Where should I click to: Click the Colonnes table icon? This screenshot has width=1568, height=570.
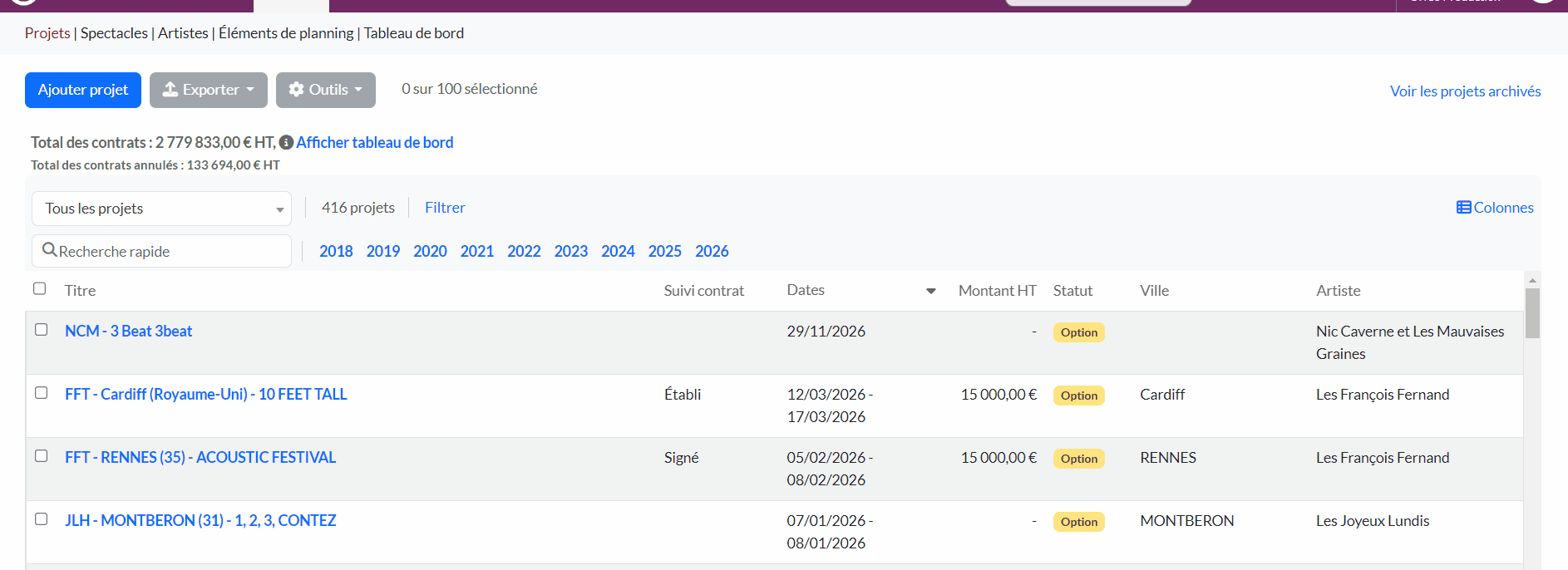coord(1463,208)
